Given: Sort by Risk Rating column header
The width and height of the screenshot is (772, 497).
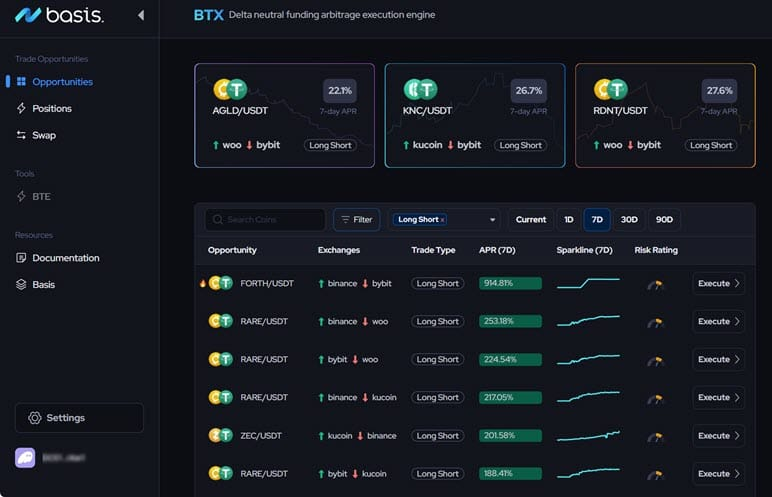Looking at the screenshot, I should 656,250.
